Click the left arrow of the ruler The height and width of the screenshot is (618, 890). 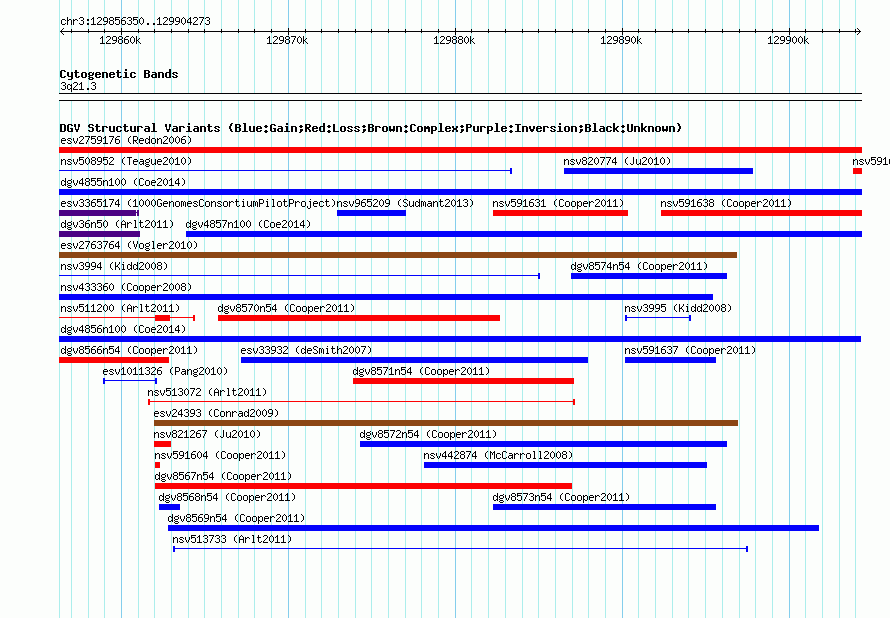62,32
